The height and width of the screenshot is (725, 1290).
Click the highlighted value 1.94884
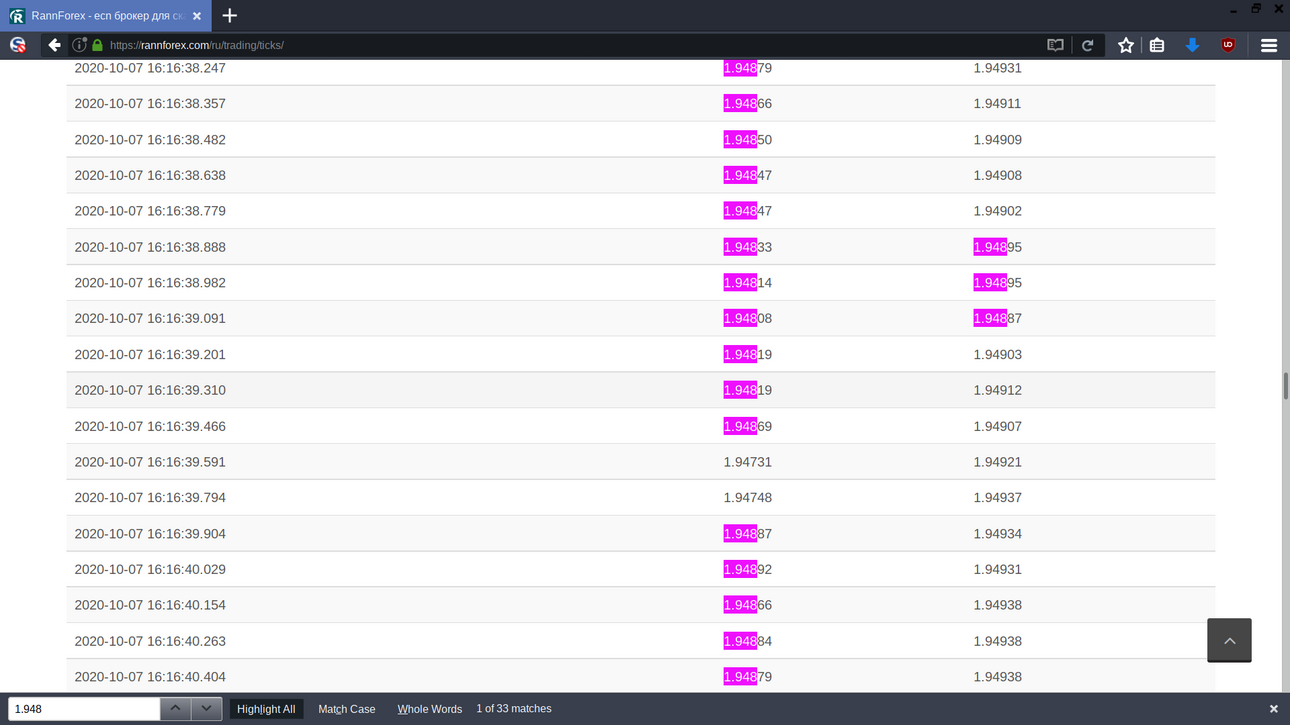(x=748, y=641)
